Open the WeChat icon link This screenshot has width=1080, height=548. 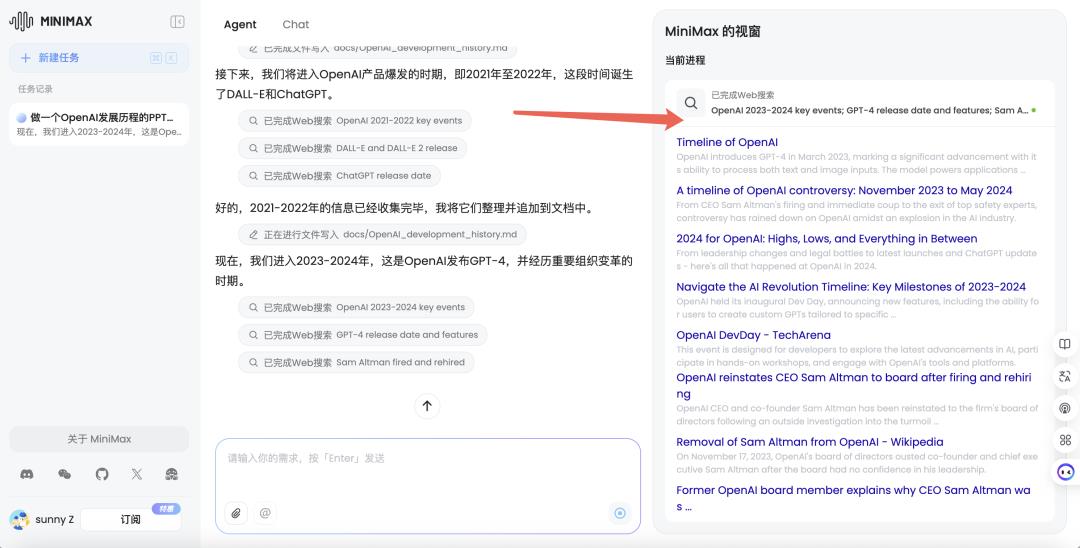[x=65, y=474]
